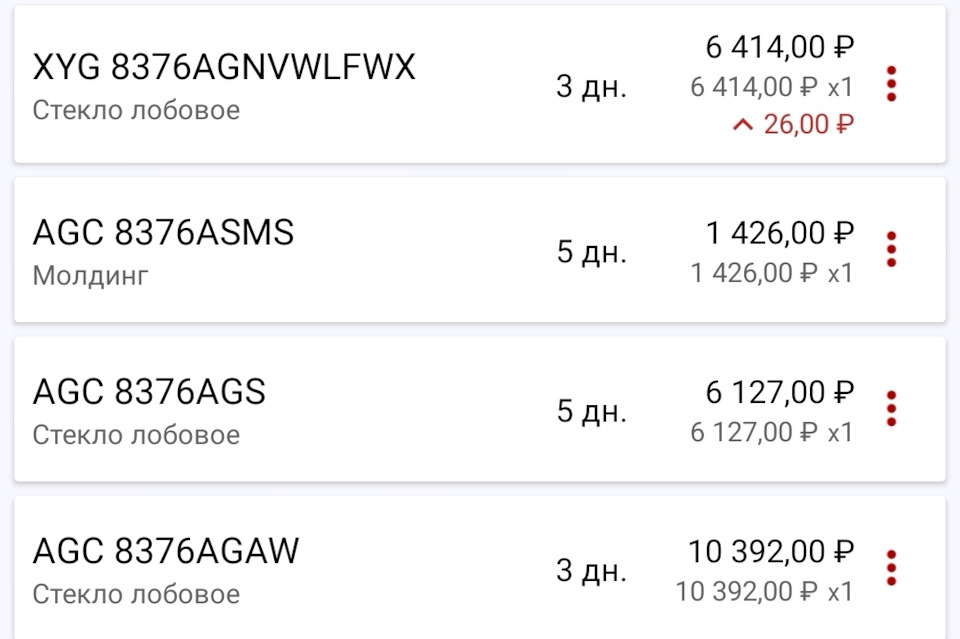Tap the 5 дн. delivery time for Молдинг
The height and width of the screenshot is (639, 960).
point(591,252)
